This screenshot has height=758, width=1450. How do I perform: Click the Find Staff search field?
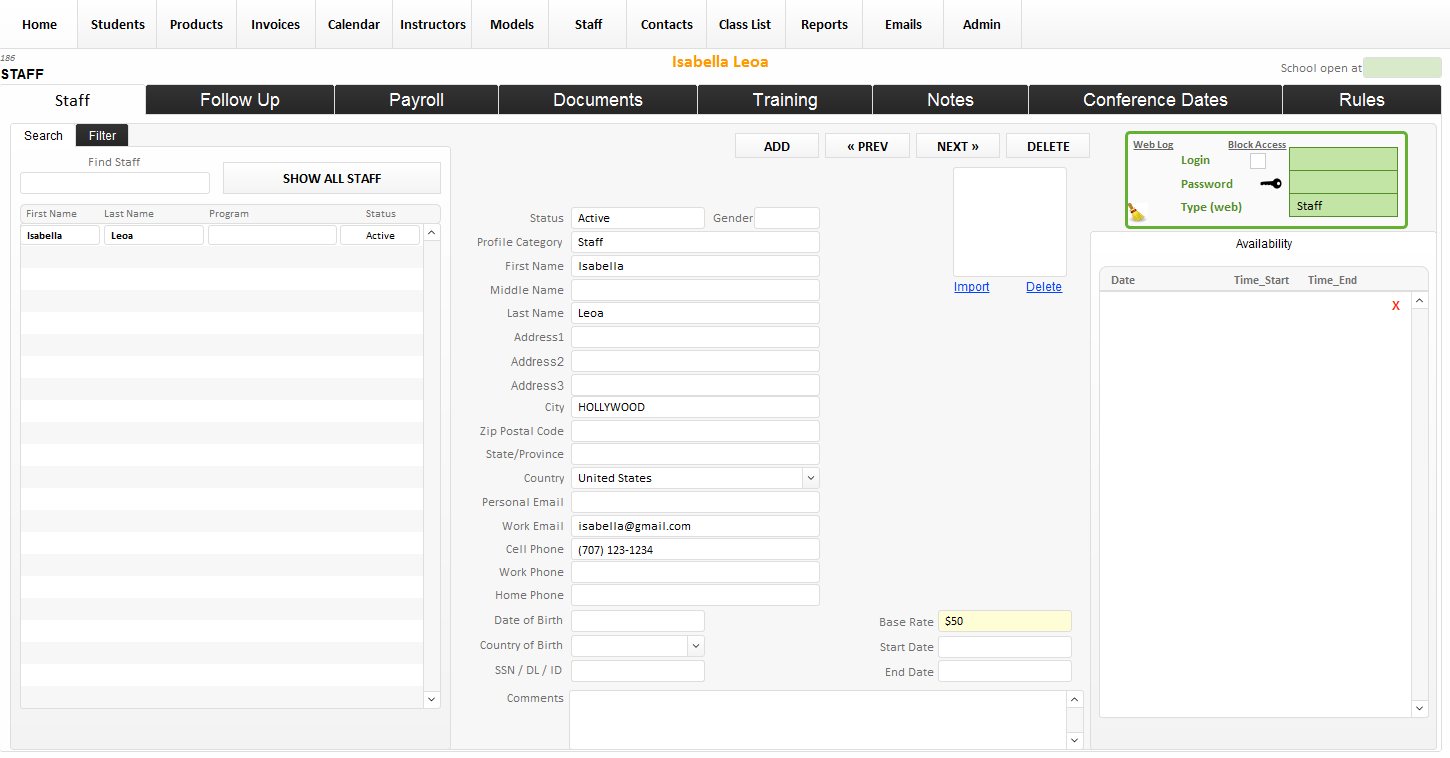tap(115, 183)
